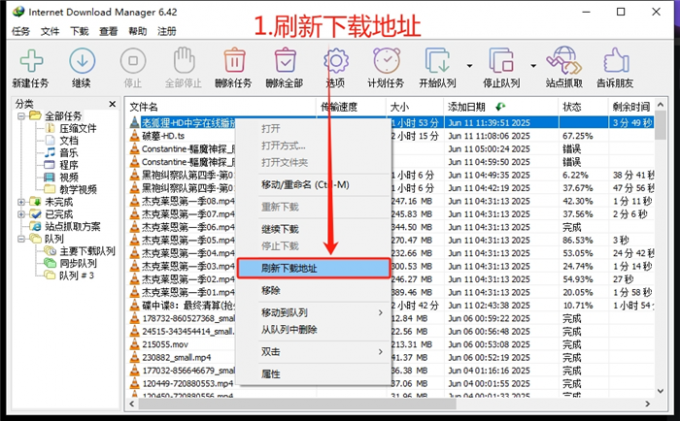Expand the 未完成 tree node
The width and height of the screenshot is (680, 421).
[x=21, y=202]
